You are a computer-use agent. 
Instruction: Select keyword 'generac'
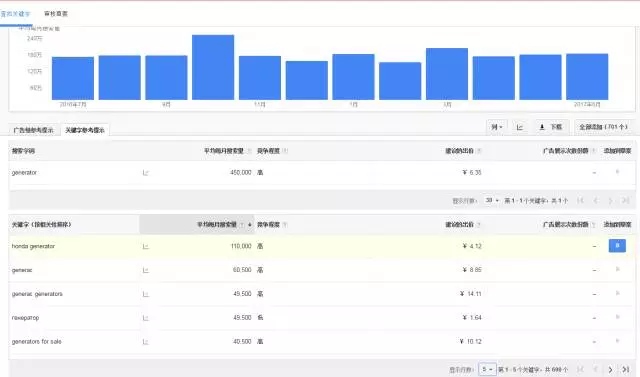click(x=22, y=270)
